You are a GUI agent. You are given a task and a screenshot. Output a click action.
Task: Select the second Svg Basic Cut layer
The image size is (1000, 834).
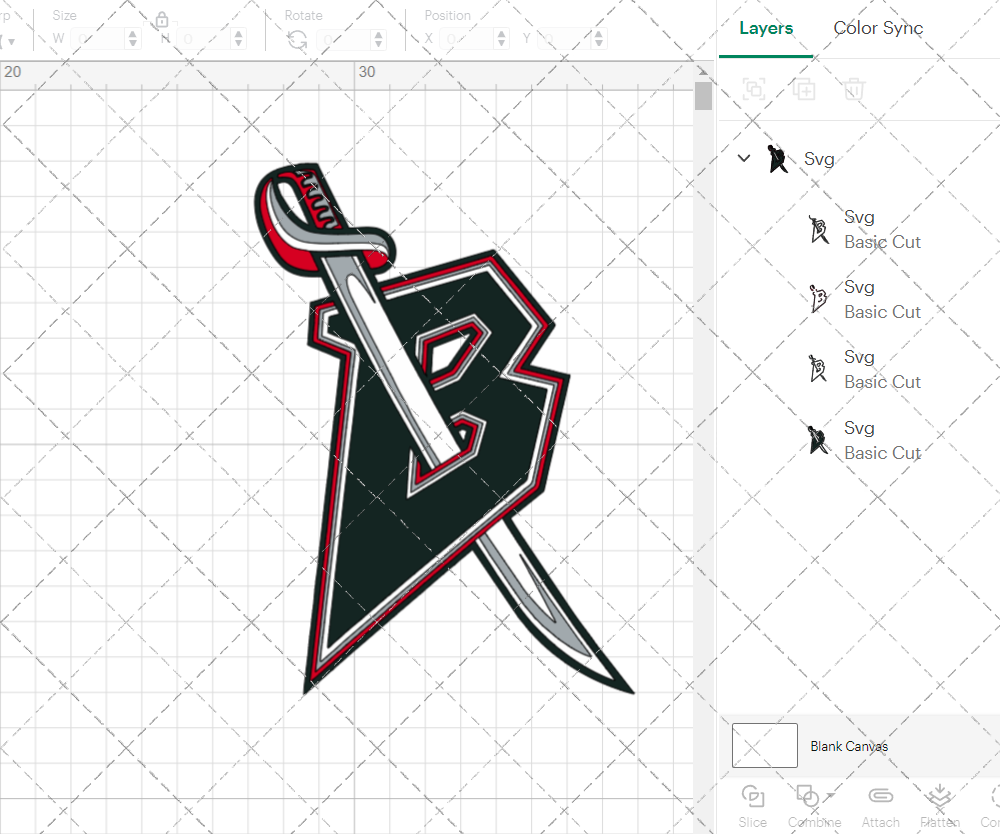[864, 300]
